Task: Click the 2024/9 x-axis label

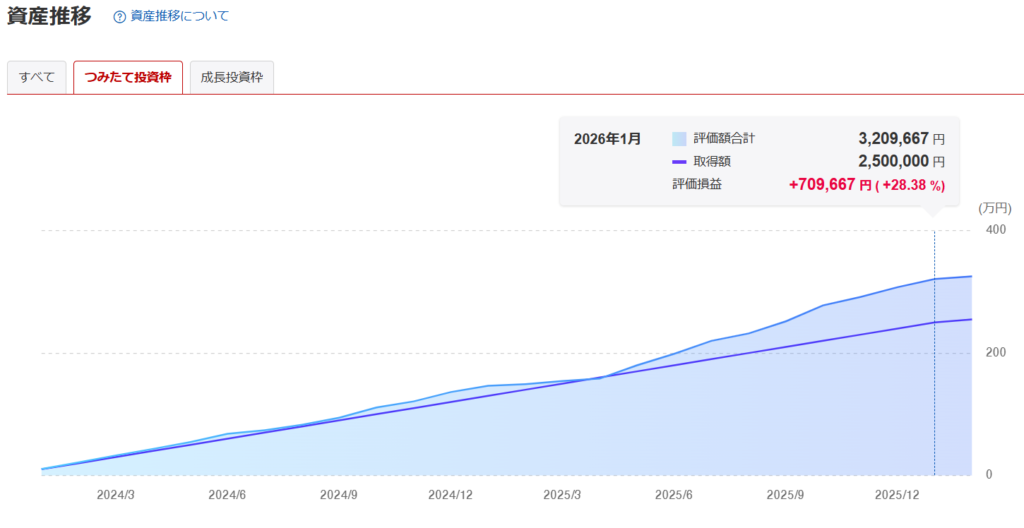Action: (x=339, y=495)
